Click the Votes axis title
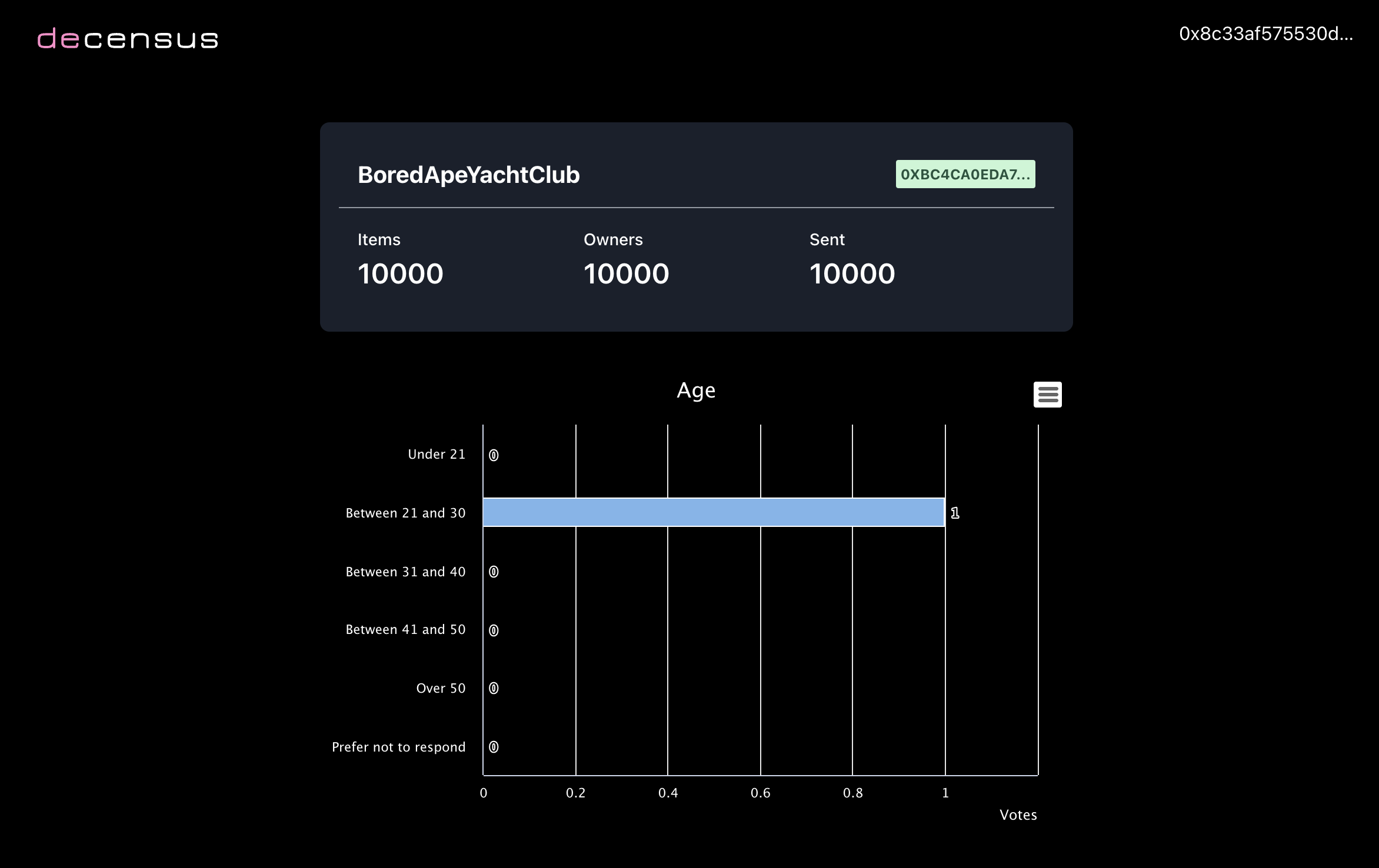Viewport: 1379px width, 868px height. 1018,815
